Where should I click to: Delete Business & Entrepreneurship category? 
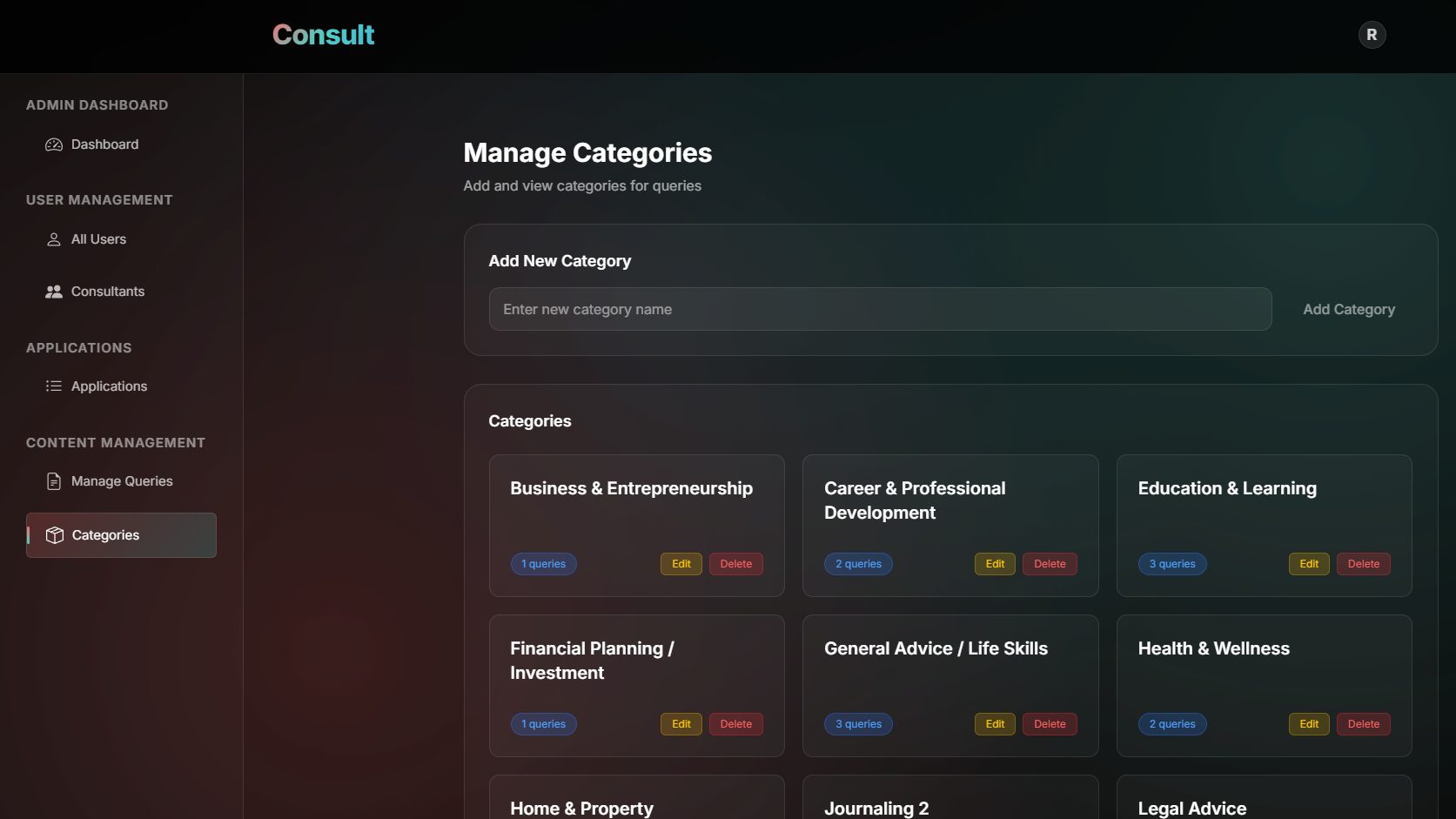[x=736, y=564]
